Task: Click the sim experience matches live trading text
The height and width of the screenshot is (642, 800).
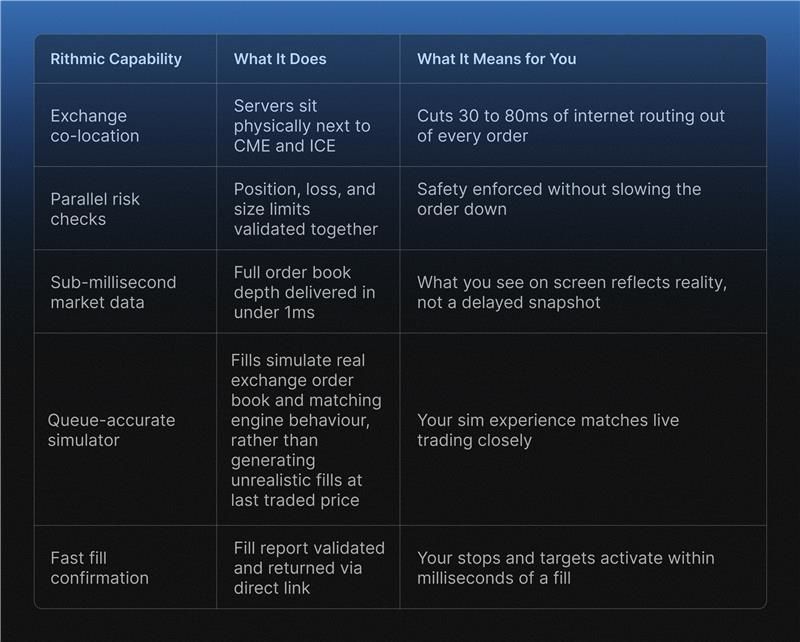Action: tap(547, 429)
